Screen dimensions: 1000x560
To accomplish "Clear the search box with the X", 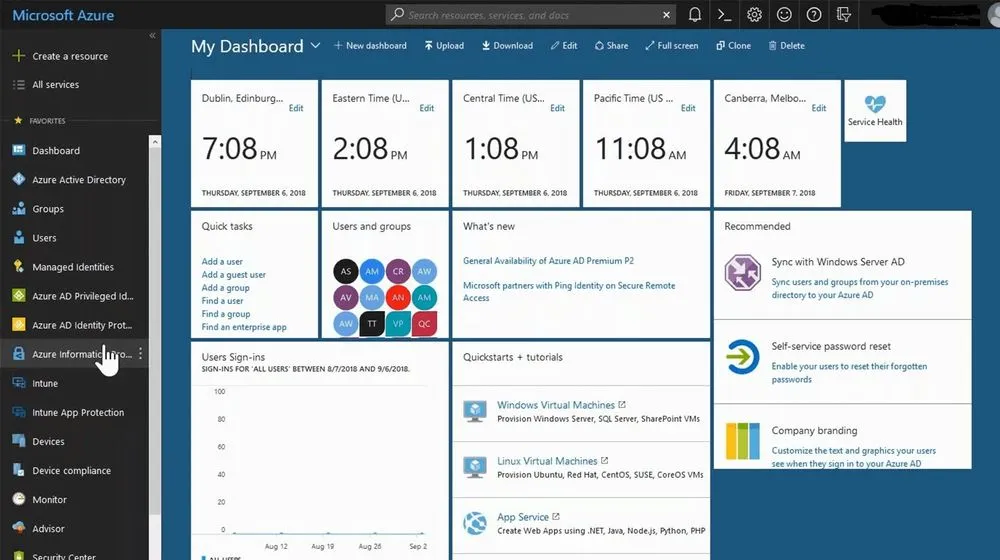I will [666, 15].
